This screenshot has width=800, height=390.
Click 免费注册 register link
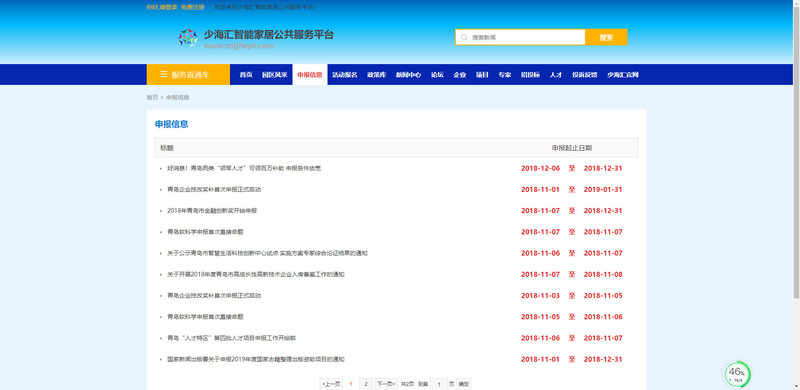(192, 7)
